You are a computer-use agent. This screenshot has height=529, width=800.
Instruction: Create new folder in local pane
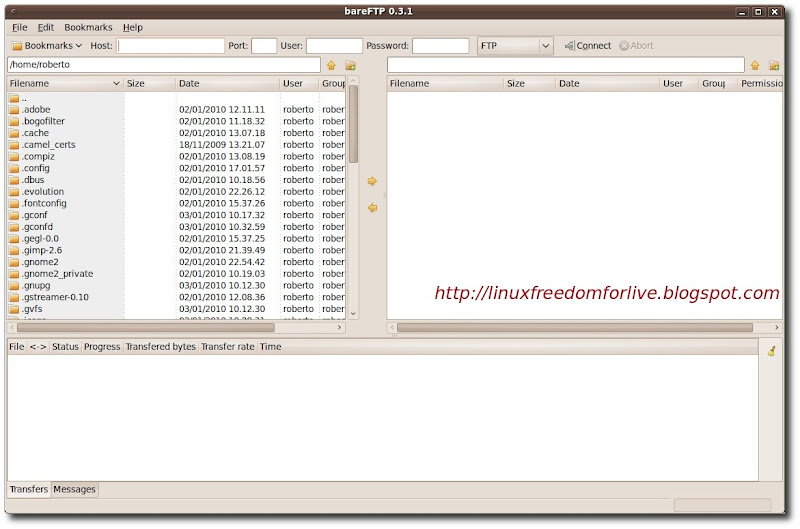(x=351, y=65)
